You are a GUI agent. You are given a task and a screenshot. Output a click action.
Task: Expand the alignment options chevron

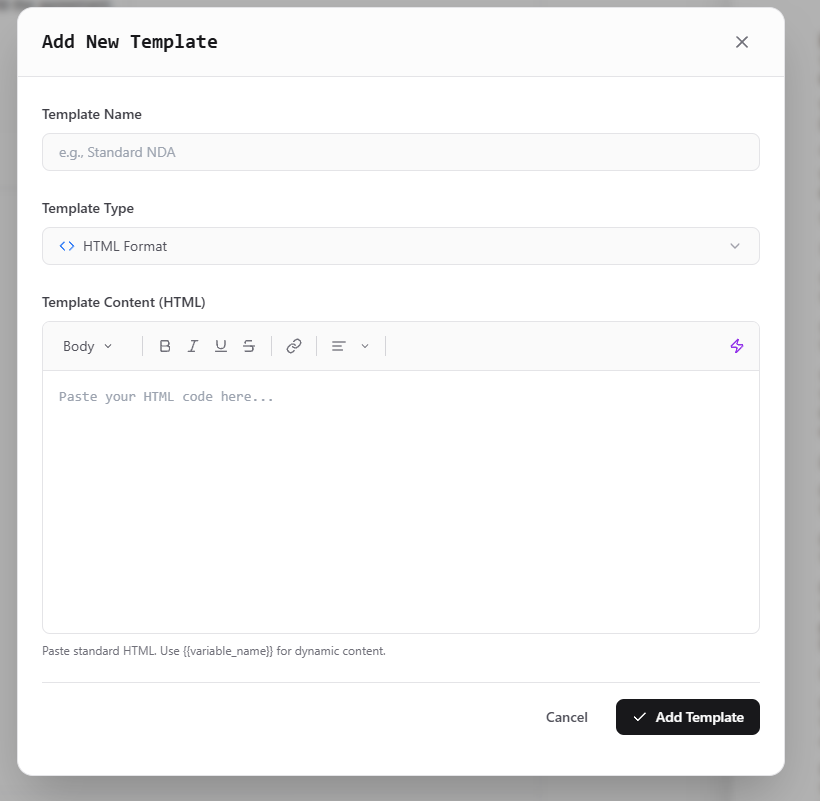pyautogui.click(x=365, y=346)
